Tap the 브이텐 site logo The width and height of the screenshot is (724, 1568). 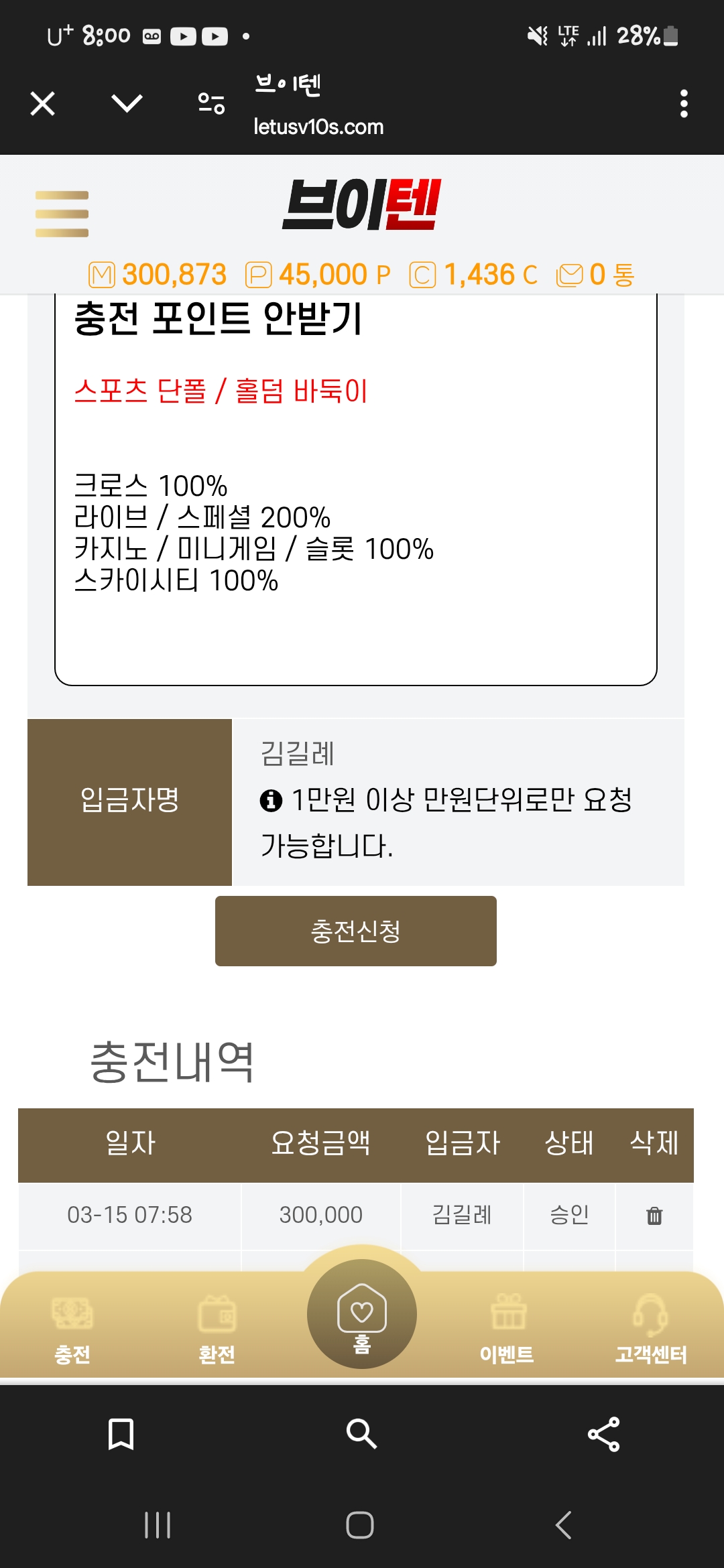click(361, 204)
